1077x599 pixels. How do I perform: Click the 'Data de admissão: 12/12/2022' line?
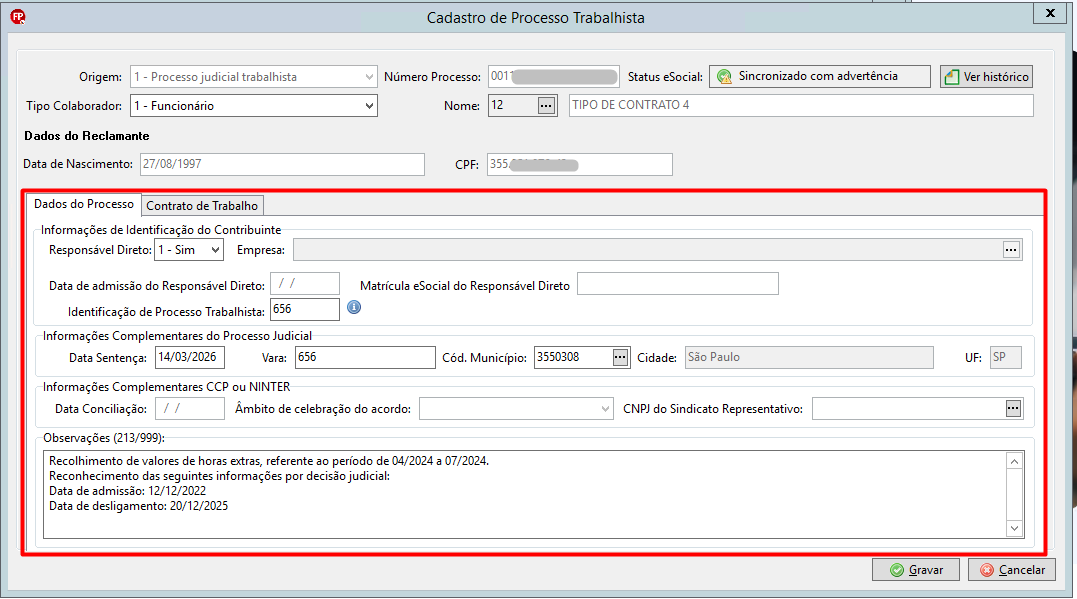128,491
